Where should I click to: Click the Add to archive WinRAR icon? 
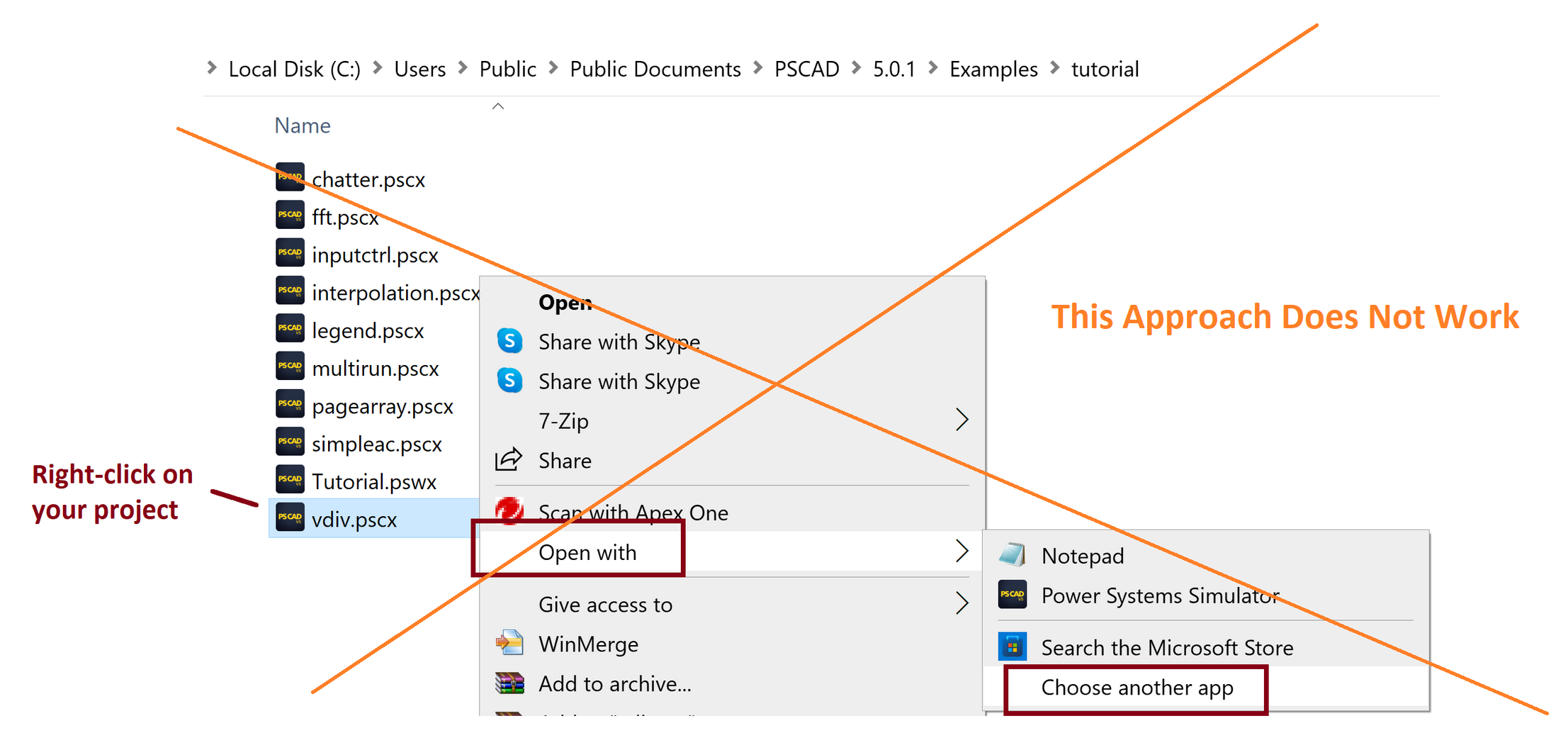click(509, 683)
